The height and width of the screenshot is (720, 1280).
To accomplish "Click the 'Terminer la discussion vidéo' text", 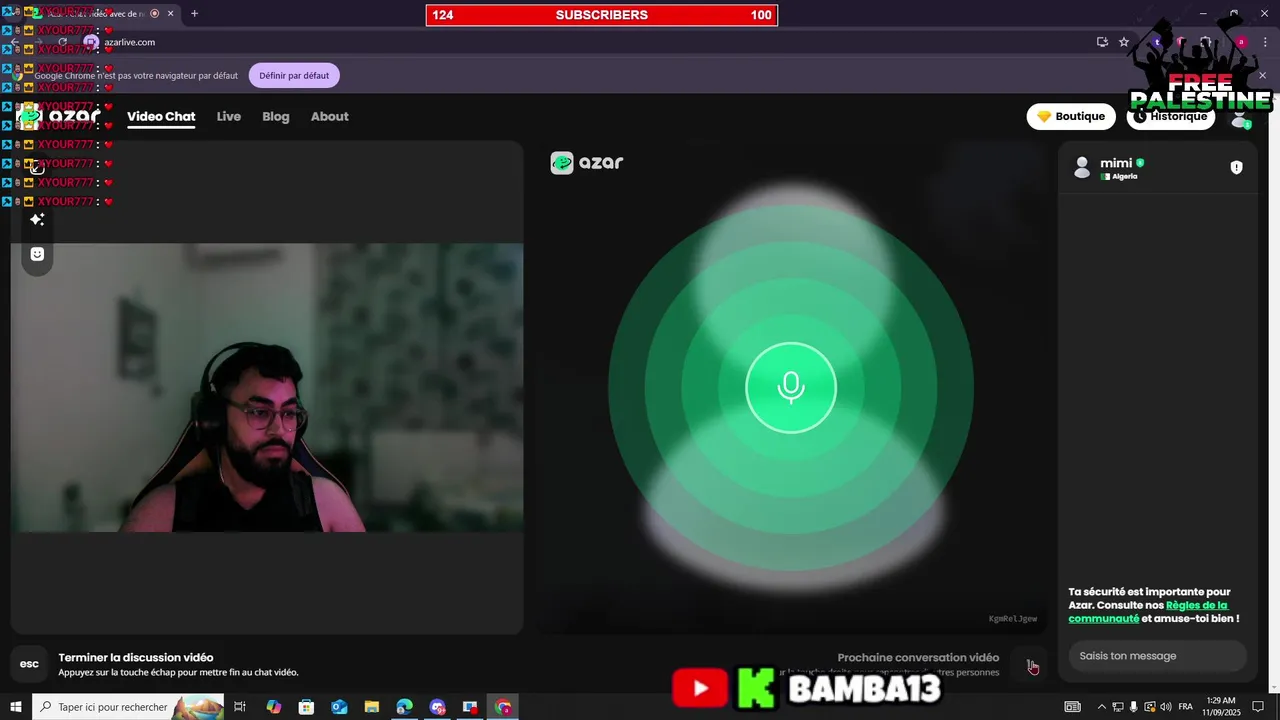I will (x=136, y=657).
